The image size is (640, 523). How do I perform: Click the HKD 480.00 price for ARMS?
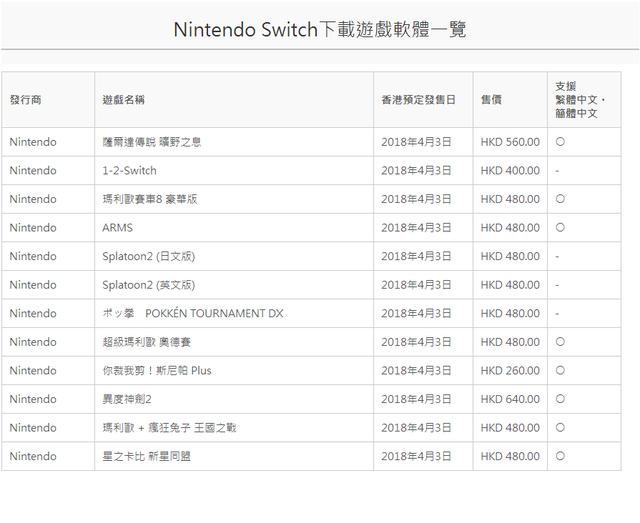pos(510,227)
